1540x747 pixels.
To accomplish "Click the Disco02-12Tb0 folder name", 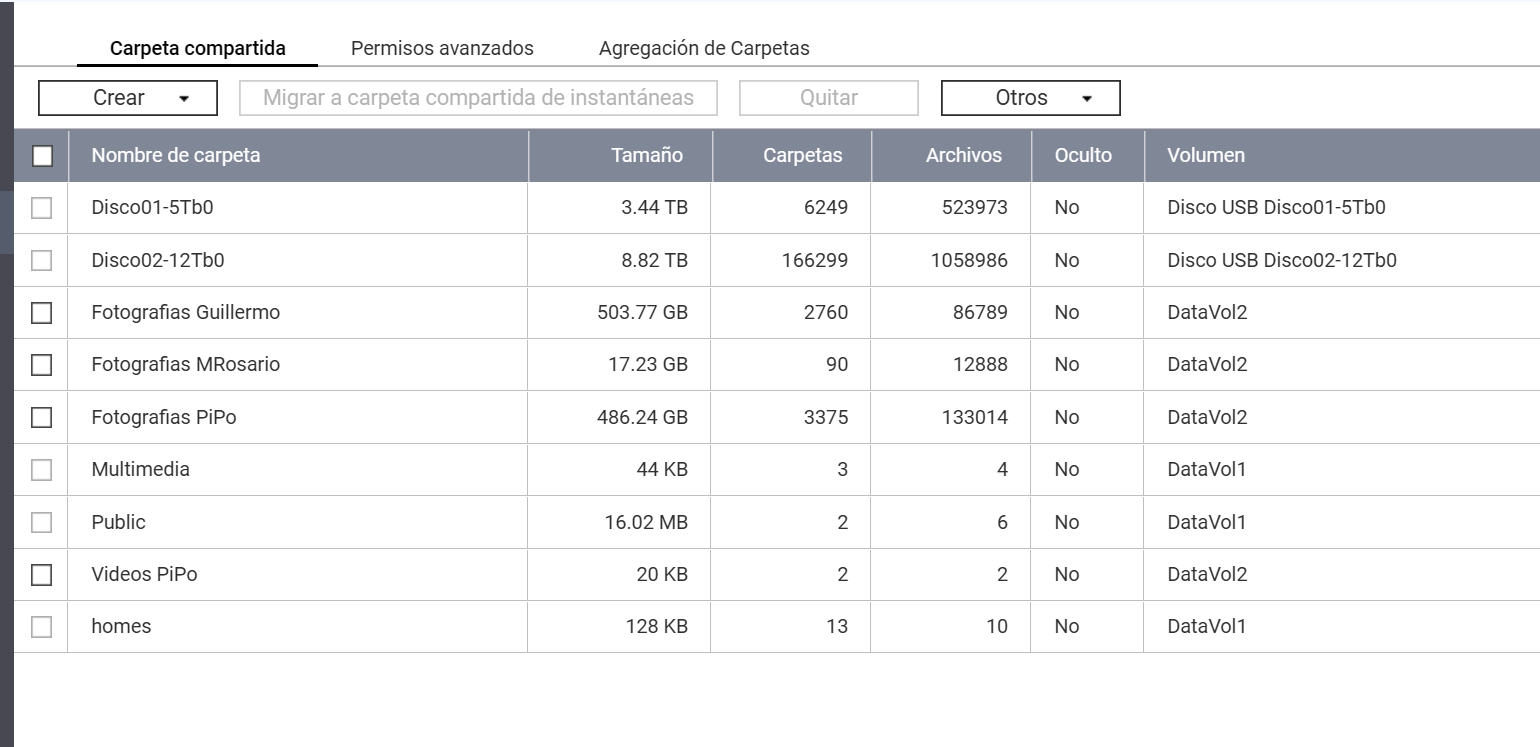I will click(x=157, y=261).
